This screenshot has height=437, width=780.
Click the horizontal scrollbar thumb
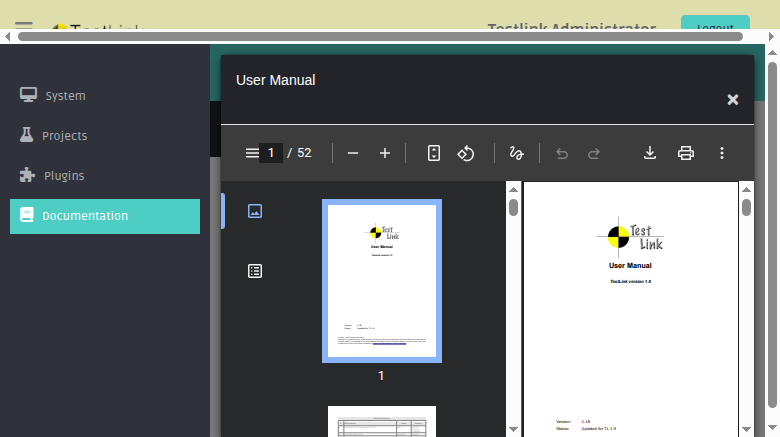point(381,36)
